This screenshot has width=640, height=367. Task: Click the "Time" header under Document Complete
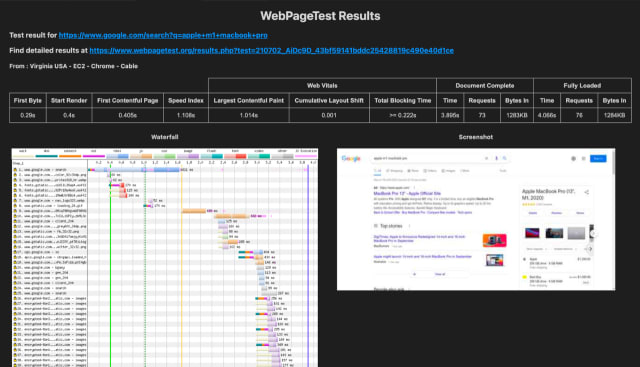[x=450, y=100]
